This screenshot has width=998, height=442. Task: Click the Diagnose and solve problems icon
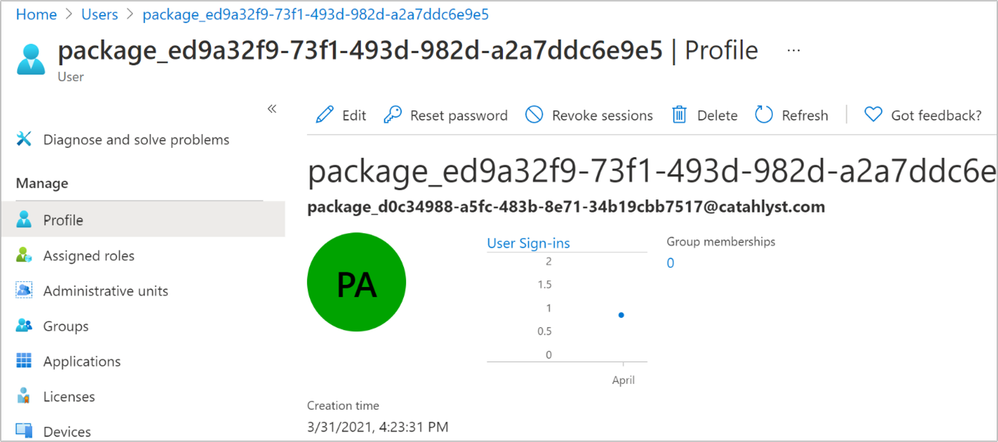(25, 140)
